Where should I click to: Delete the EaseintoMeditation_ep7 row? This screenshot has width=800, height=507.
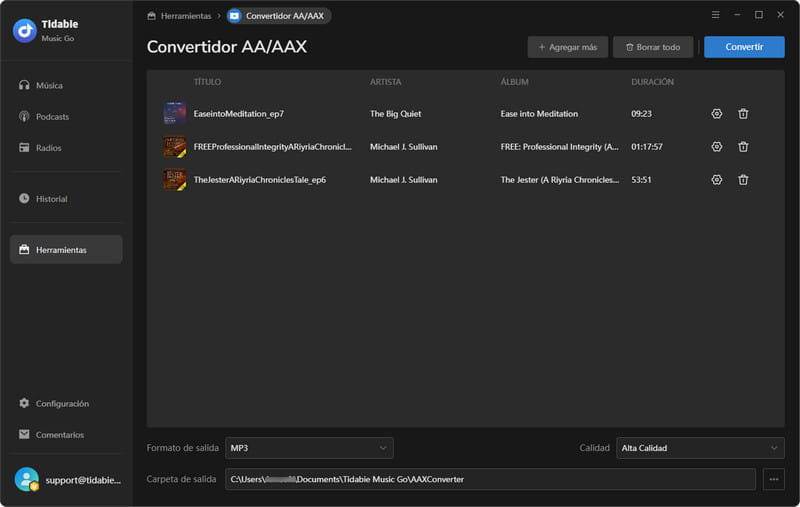tap(743, 114)
